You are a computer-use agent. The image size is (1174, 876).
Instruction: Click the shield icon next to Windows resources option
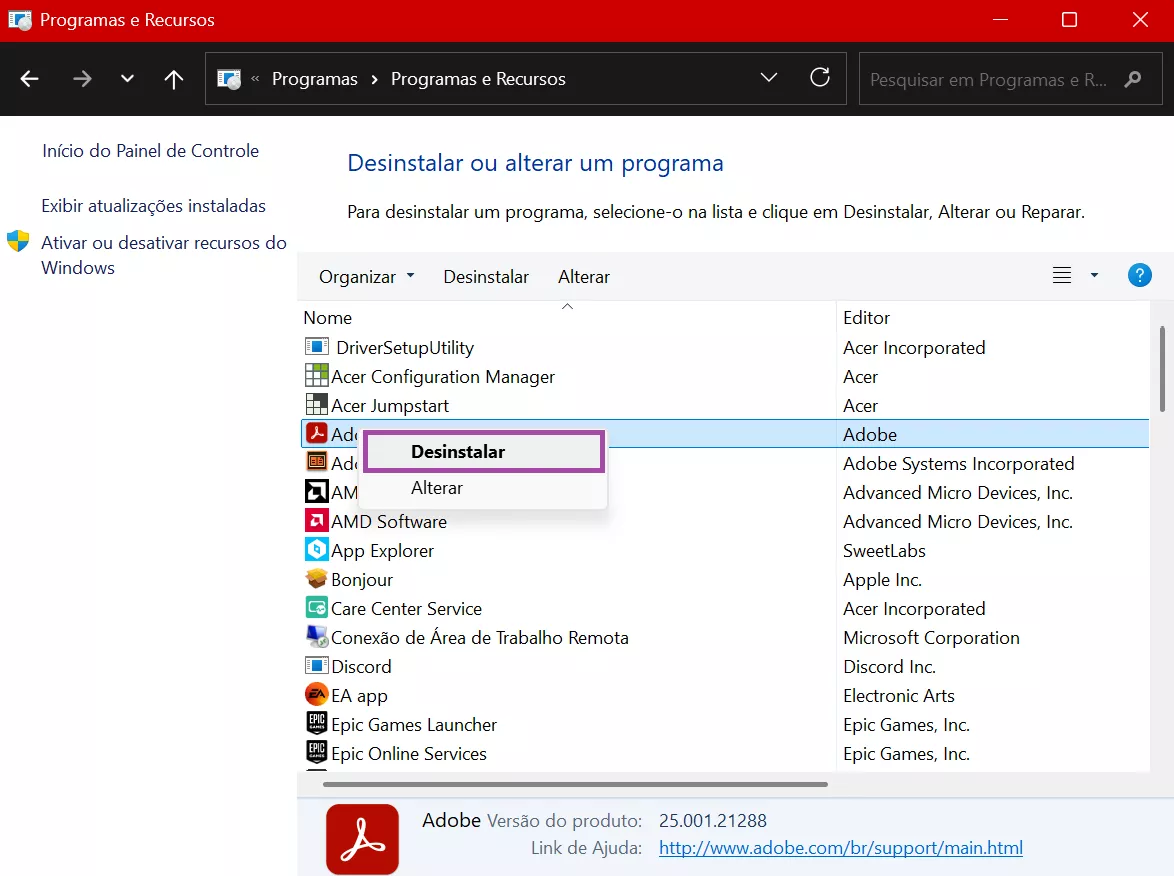(x=18, y=241)
